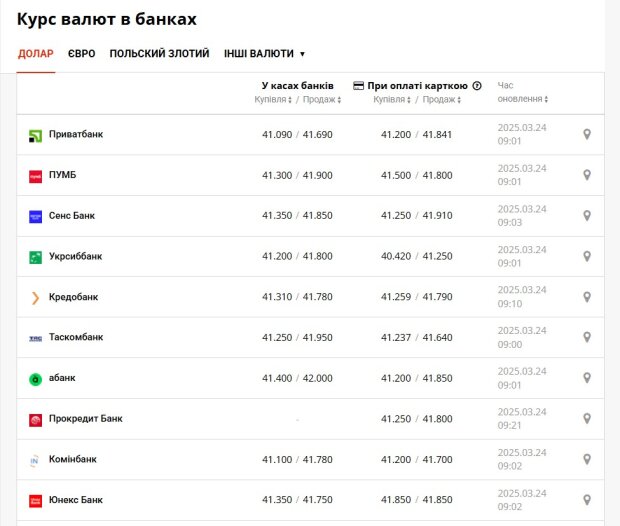Select the ДОЛАР tab
This screenshot has height=526, width=620.
(36, 53)
